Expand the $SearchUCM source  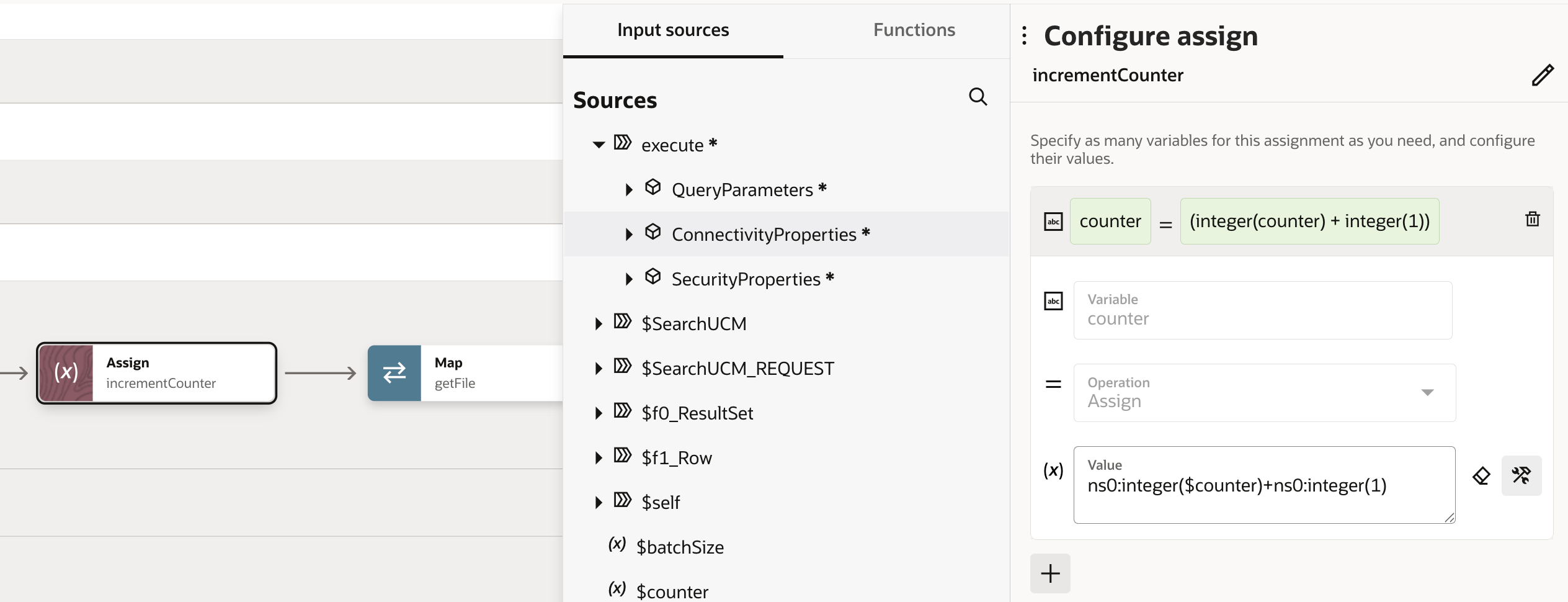[599, 323]
